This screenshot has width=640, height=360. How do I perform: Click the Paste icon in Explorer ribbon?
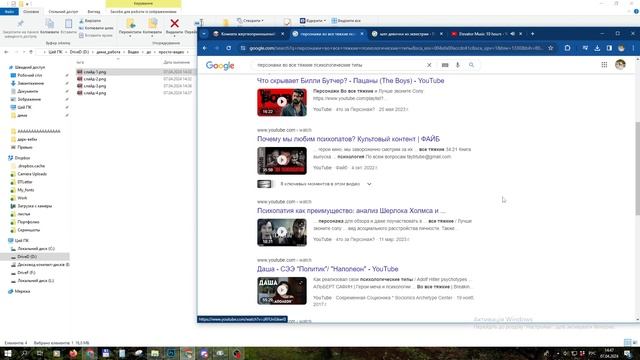pos(68,24)
